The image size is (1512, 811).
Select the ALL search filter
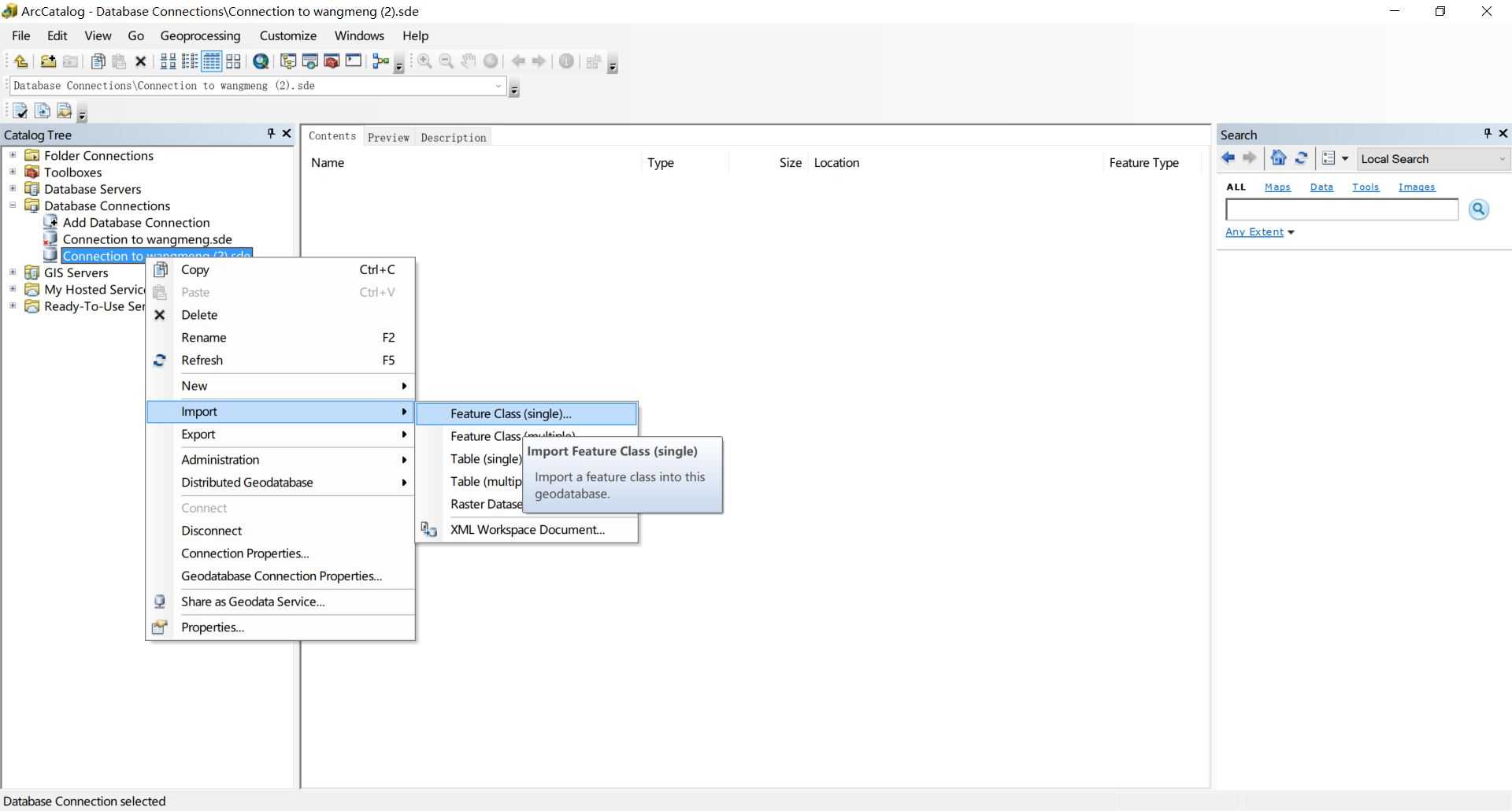pyautogui.click(x=1236, y=187)
